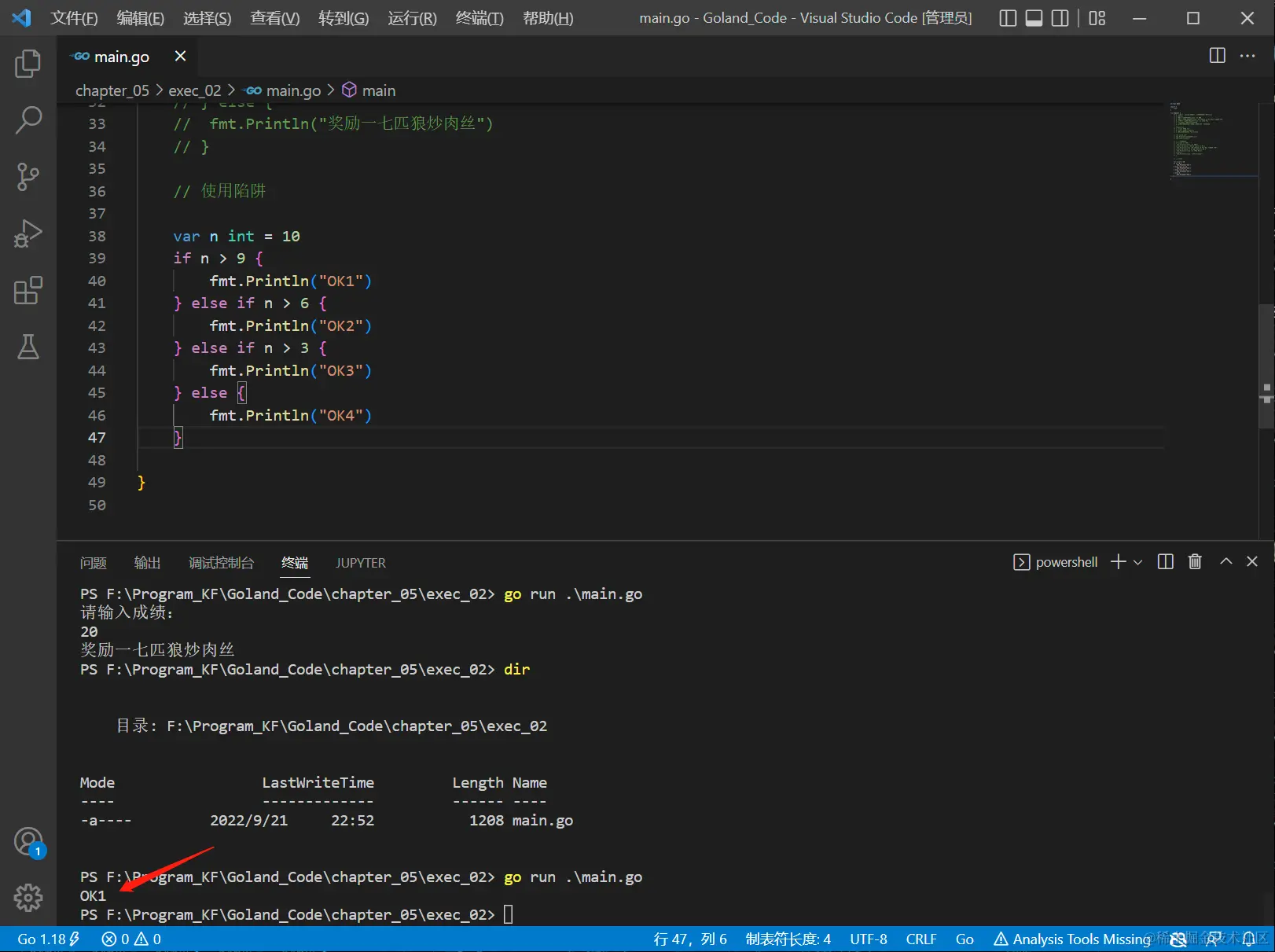
Task: Switch to the JUPYTER panel tab
Action: click(x=361, y=563)
